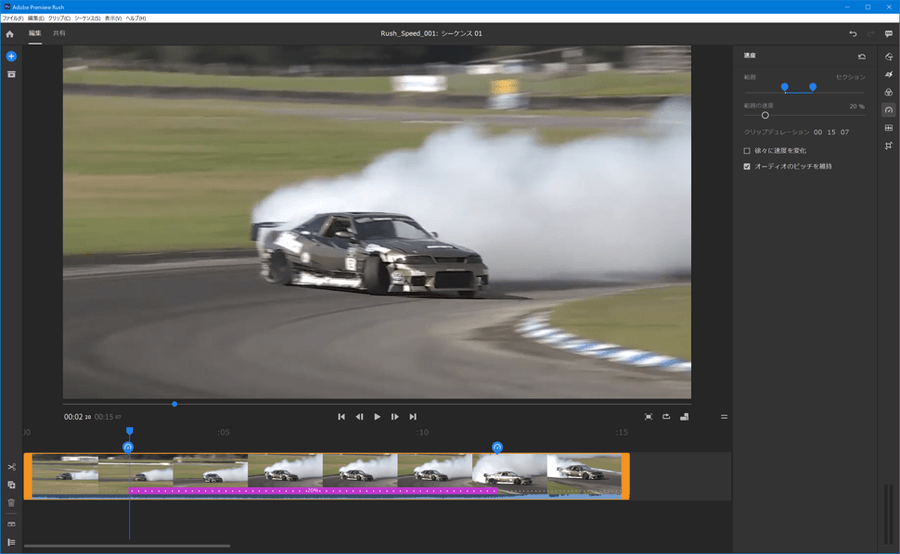The height and width of the screenshot is (554, 900).
Task: Click the blue add media plus button
Action: (x=11, y=56)
